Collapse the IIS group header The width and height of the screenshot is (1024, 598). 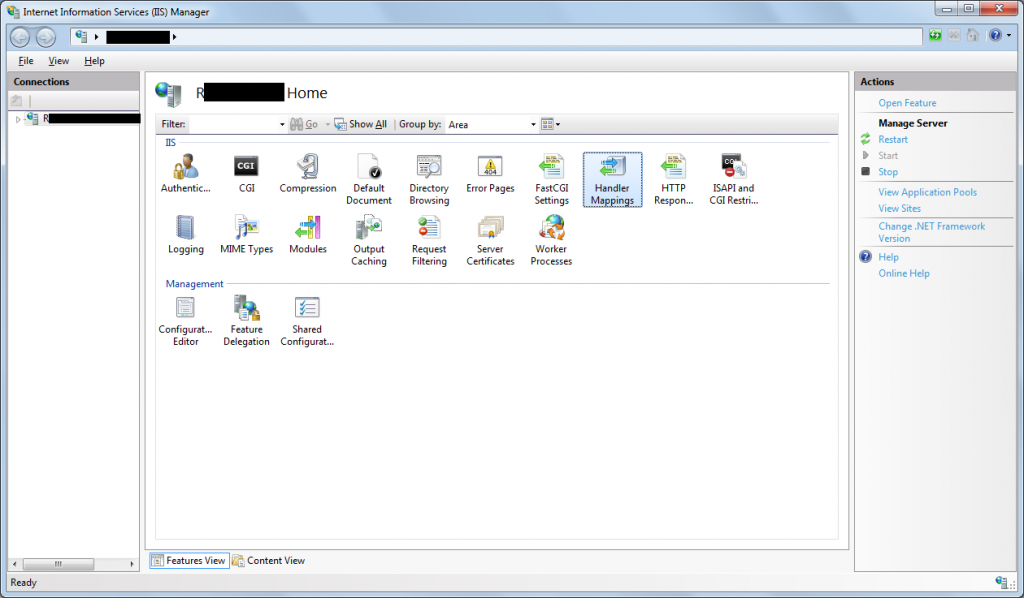coord(170,142)
